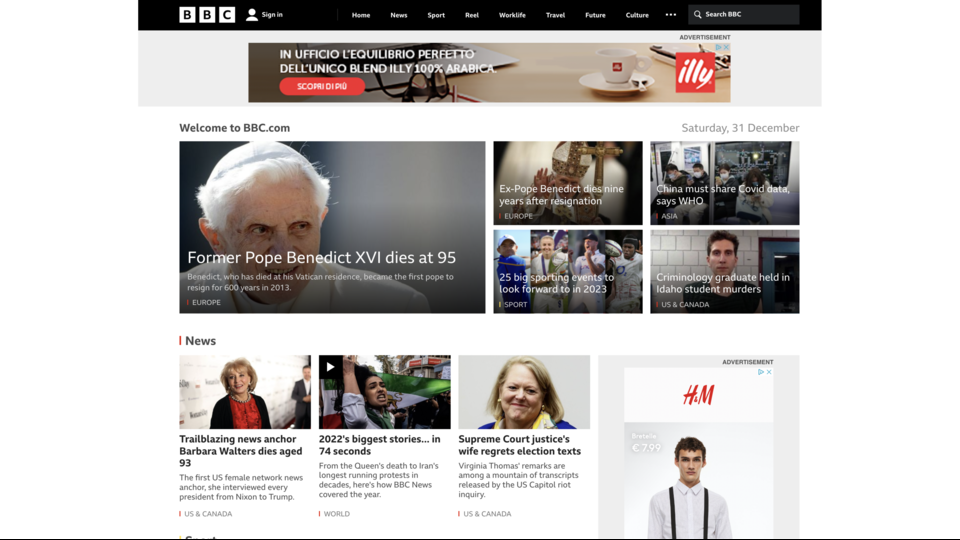Click into the Search BBC field

pos(748,15)
